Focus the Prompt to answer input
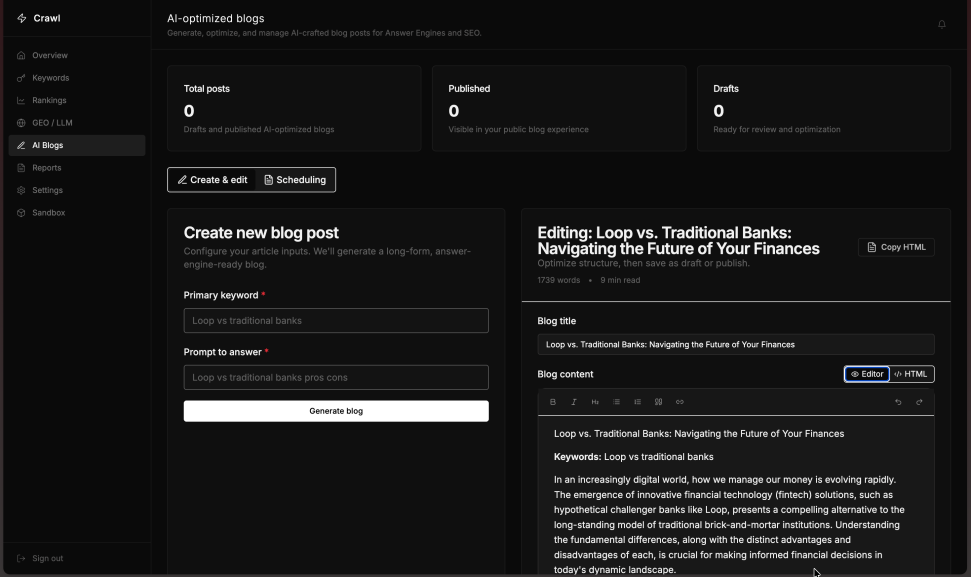 point(336,378)
